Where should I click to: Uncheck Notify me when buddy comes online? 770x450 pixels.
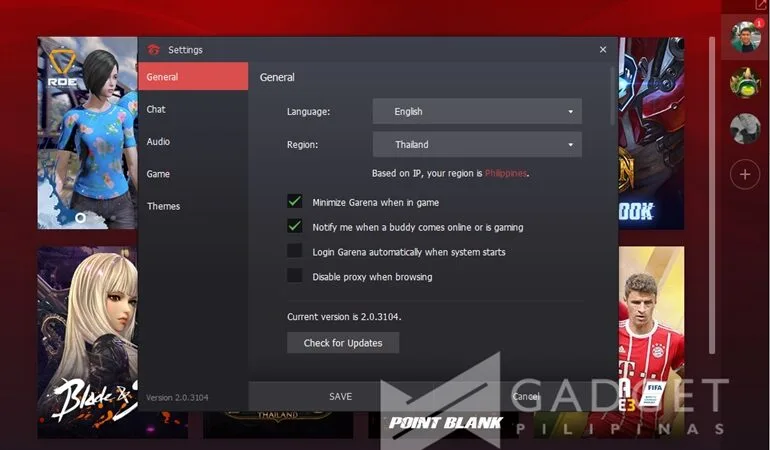click(295, 226)
